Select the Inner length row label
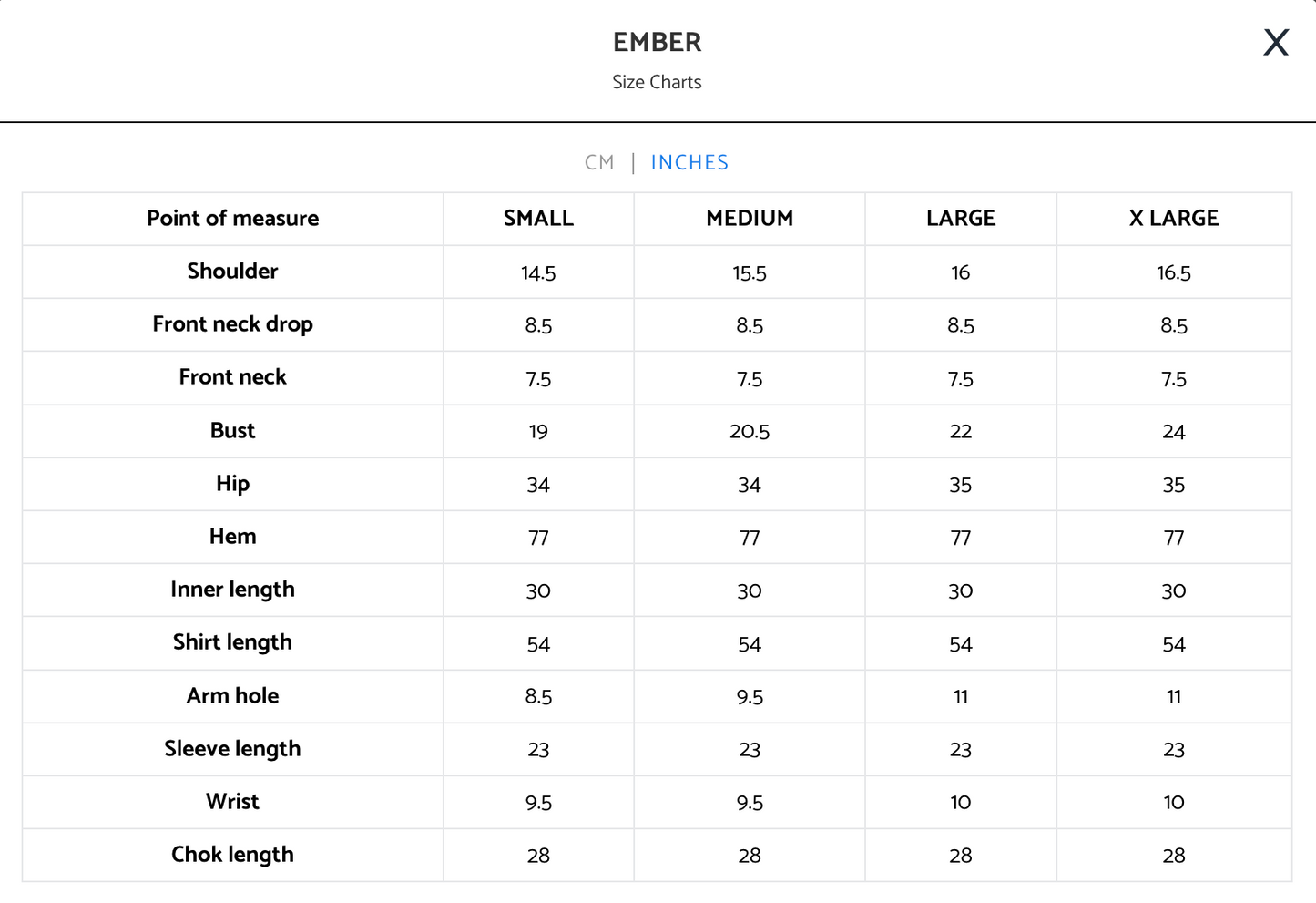This screenshot has height=903, width=1316. (233, 590)
